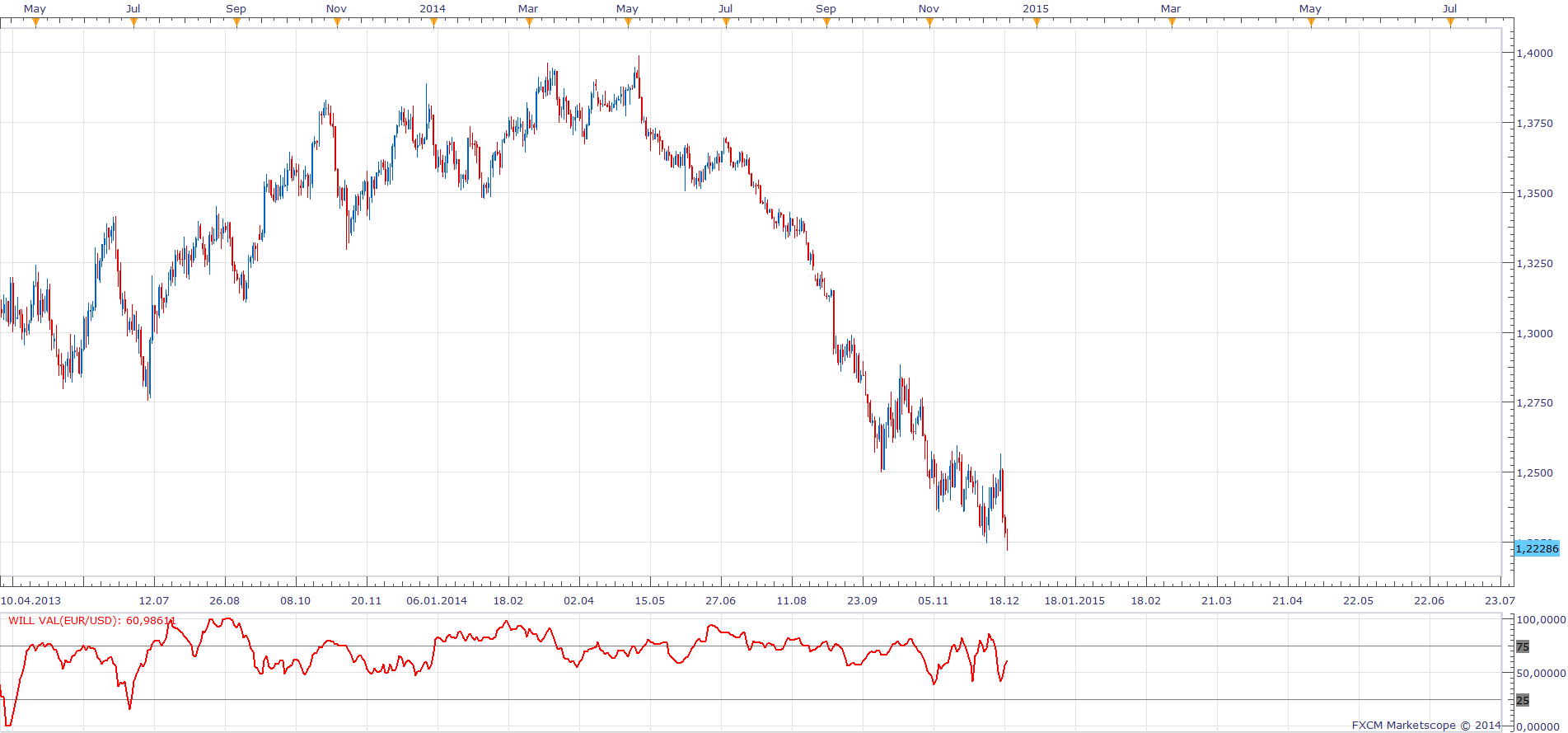Click the Nov marker just before 2015

click(929, 22)
